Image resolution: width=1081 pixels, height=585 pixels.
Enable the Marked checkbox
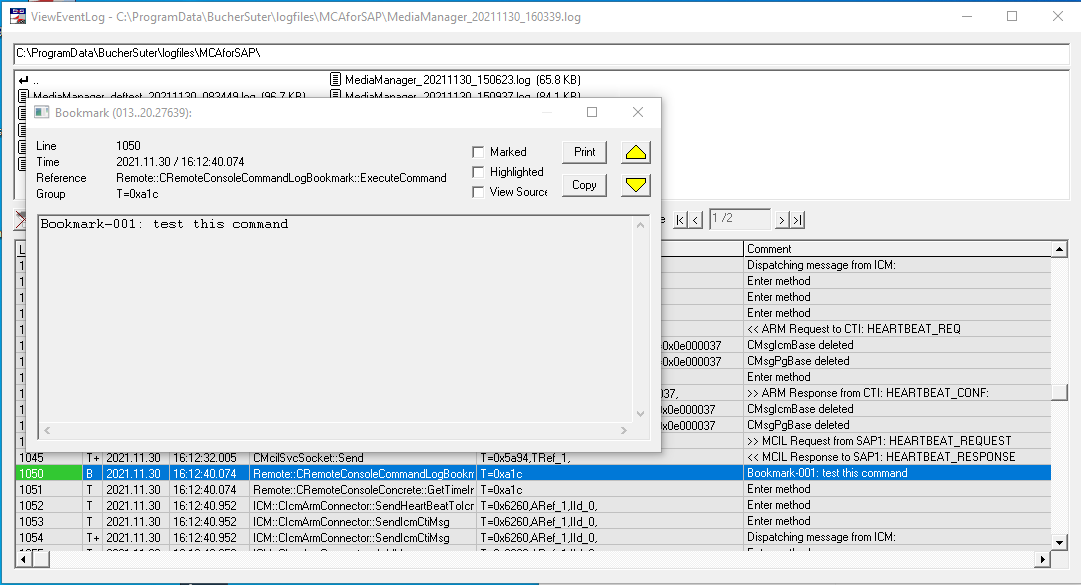478,152
